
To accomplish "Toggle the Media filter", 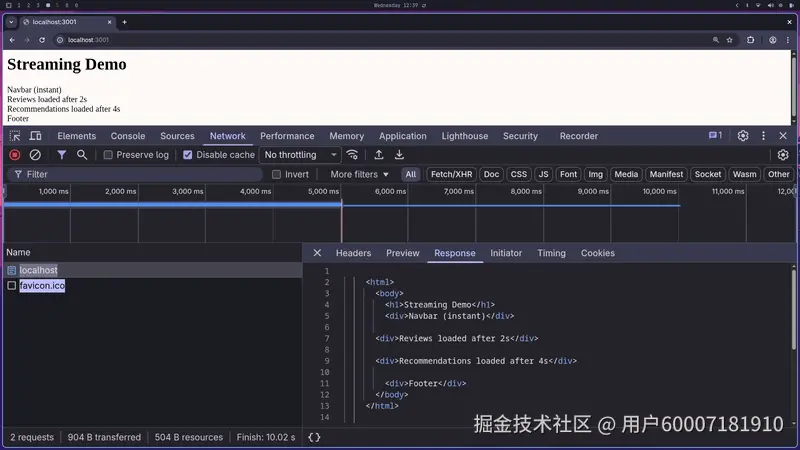I will [x=626, y=174].
